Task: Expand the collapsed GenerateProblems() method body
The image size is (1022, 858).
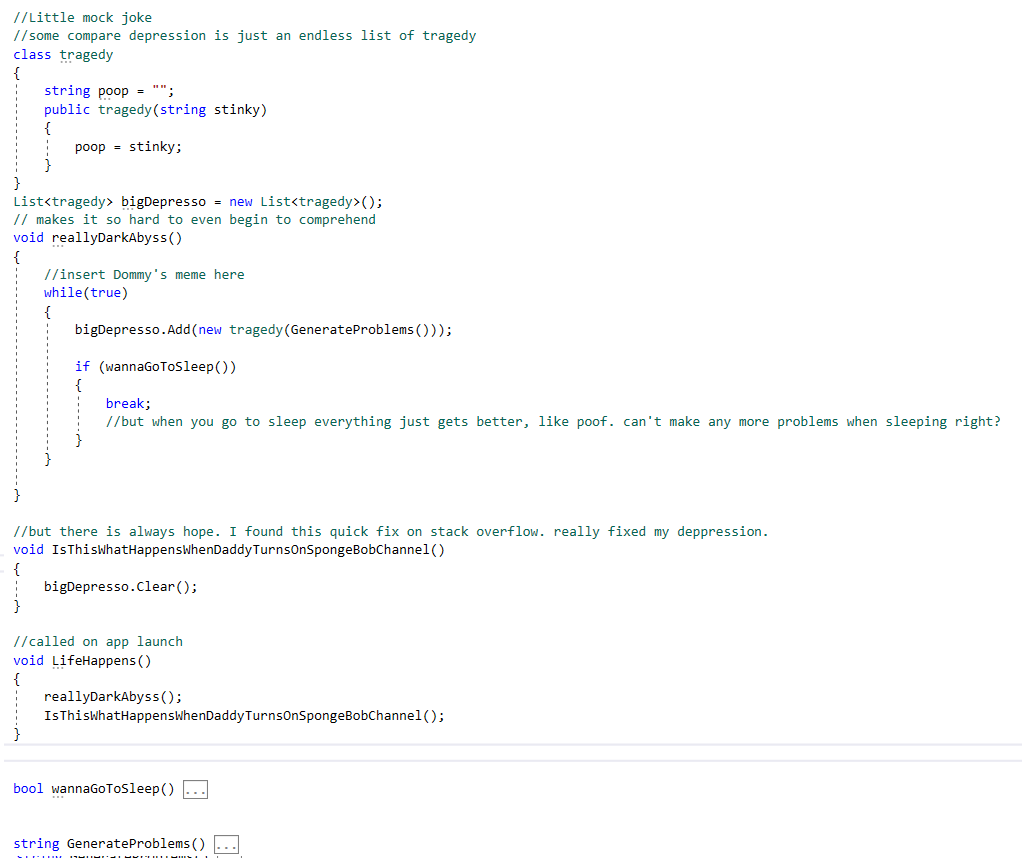Action: tap(226, 844)
